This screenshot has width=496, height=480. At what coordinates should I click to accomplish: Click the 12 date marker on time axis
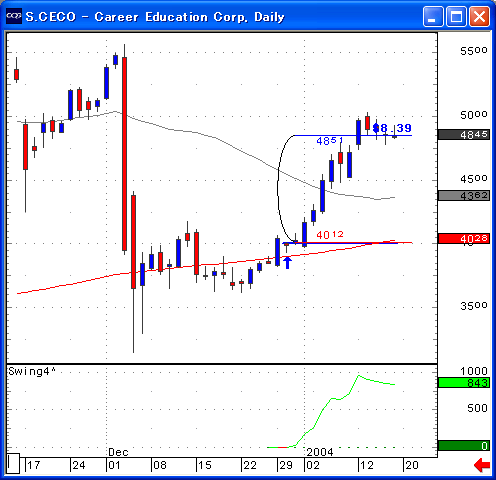point(367,465)
